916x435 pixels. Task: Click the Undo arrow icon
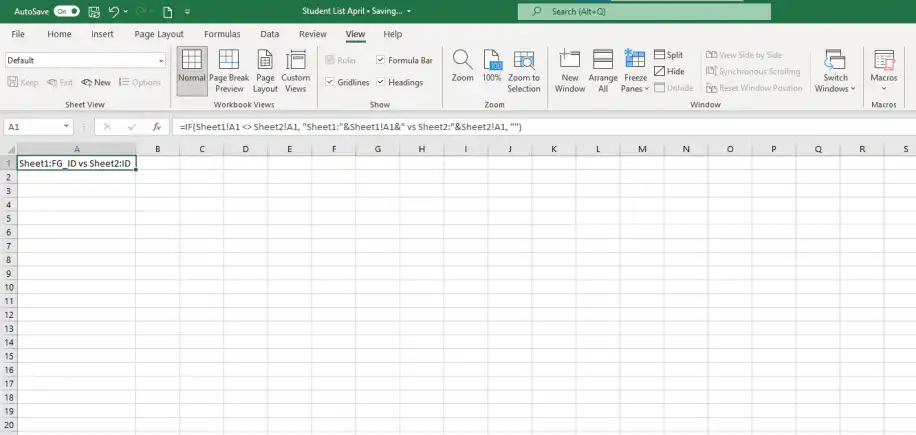(114, 12)
